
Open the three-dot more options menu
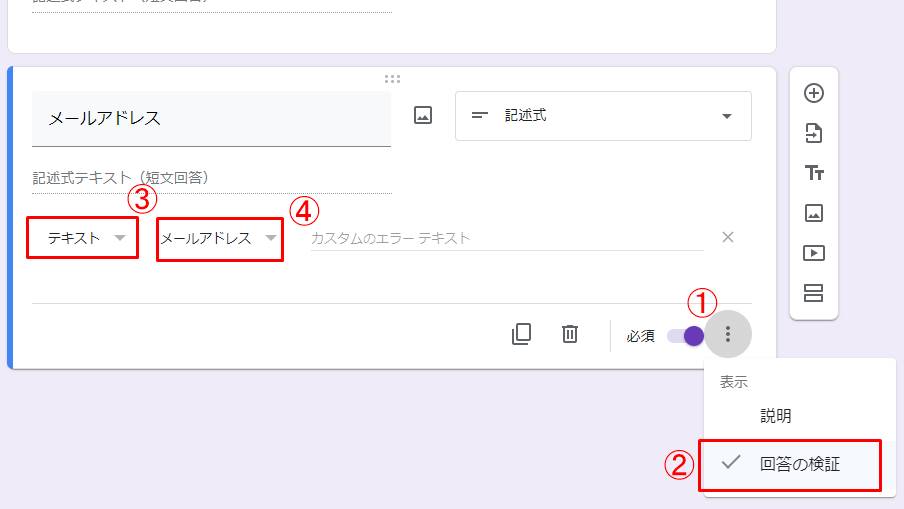(x=728, y=334)
